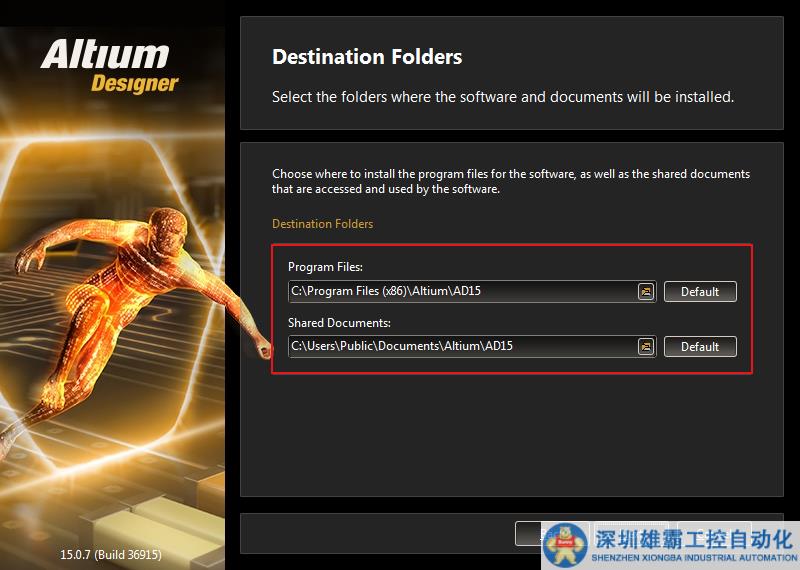Click the Chinese watermark text

pos(694,539)
